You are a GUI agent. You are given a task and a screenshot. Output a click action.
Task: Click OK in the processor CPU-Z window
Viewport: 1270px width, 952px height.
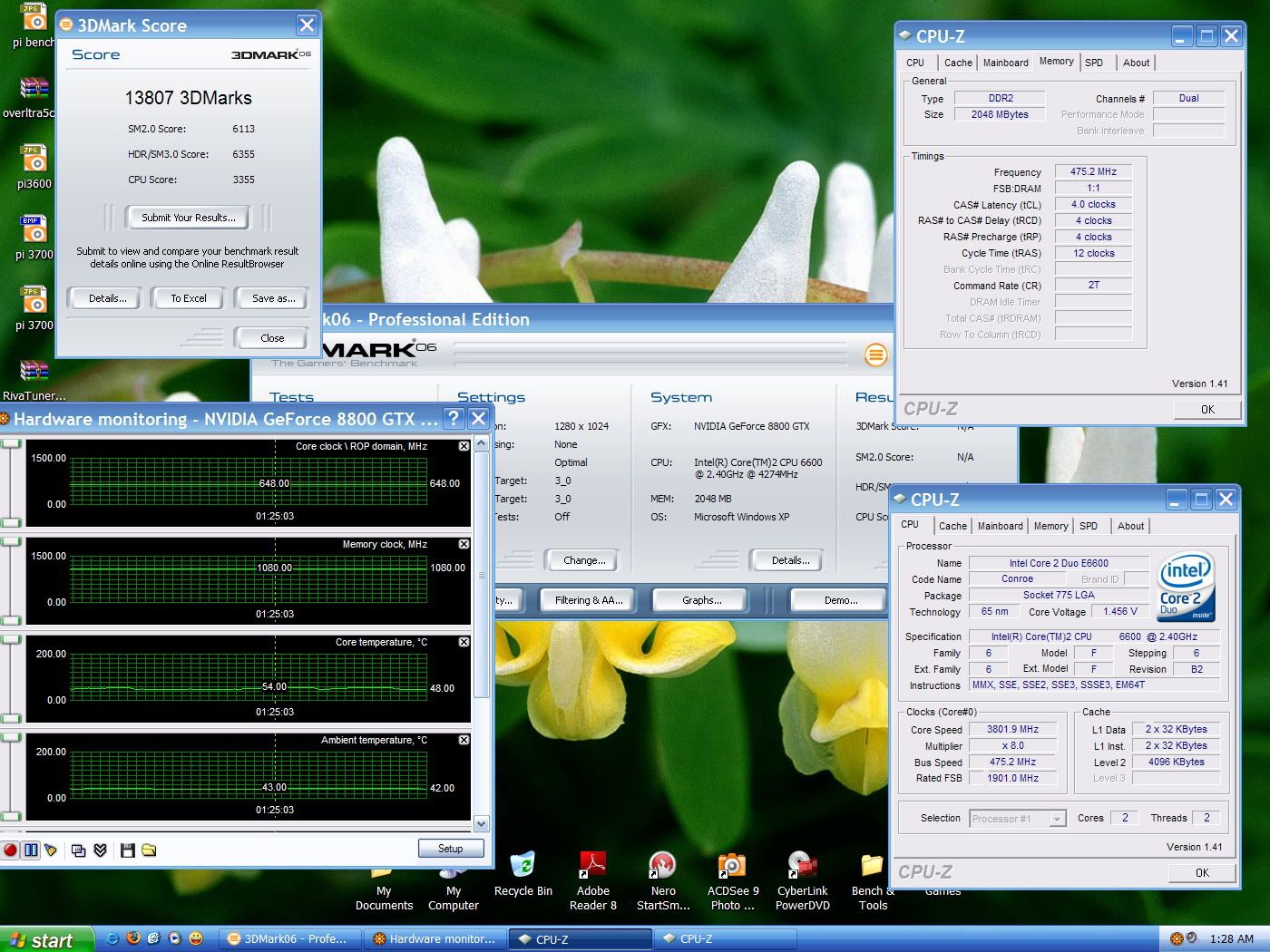coord(1202,873)
